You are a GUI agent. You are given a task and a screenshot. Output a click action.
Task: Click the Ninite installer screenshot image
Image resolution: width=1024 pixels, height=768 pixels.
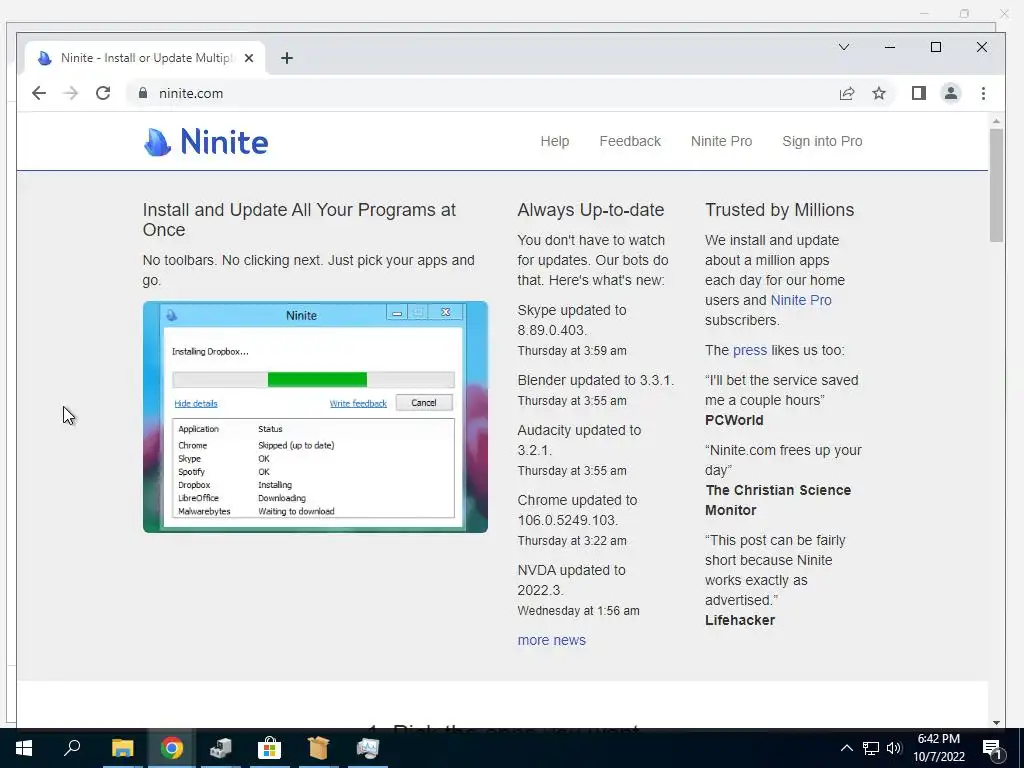315,417
